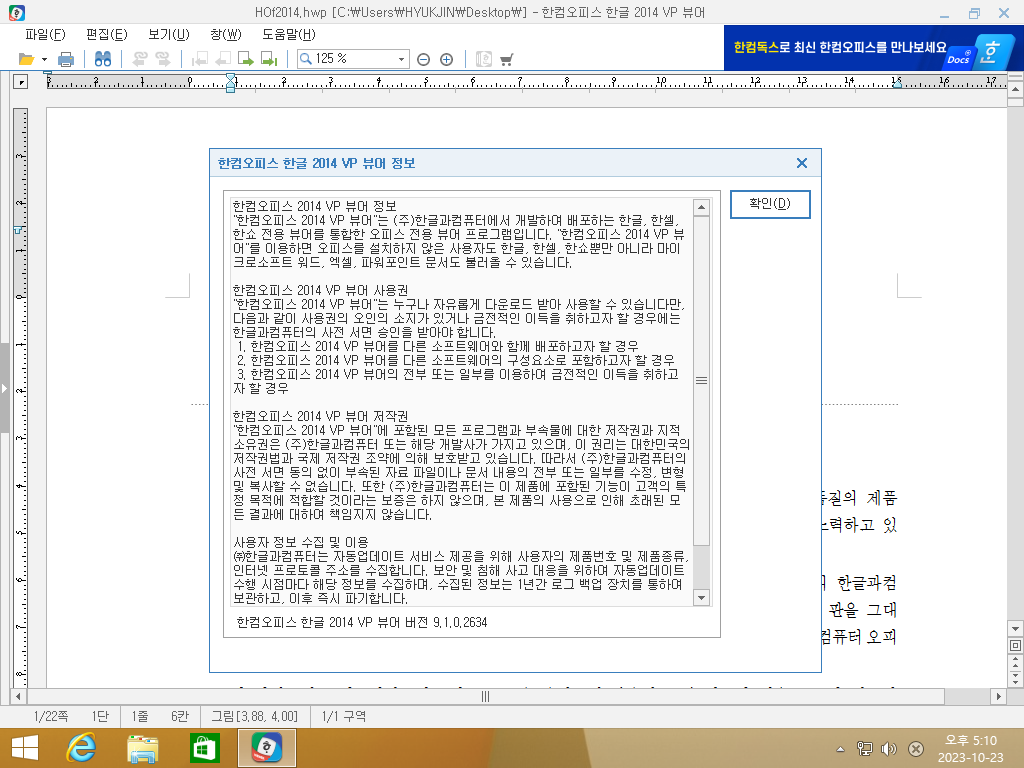Open the Windows Start button
Viewport: 1024px width, 768px height.
tap(25, 748)
